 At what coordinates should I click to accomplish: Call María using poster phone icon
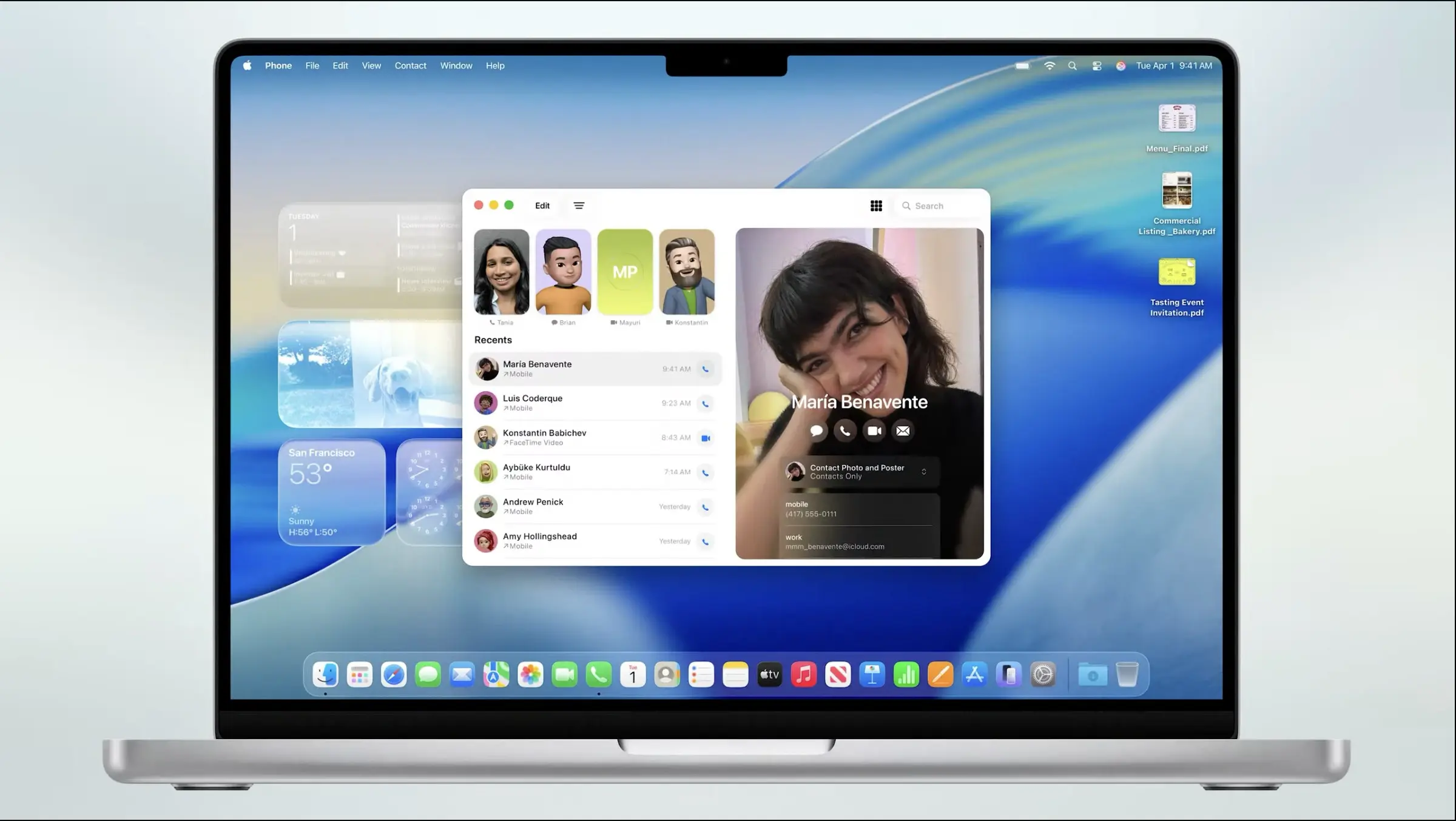click(845, 431)
